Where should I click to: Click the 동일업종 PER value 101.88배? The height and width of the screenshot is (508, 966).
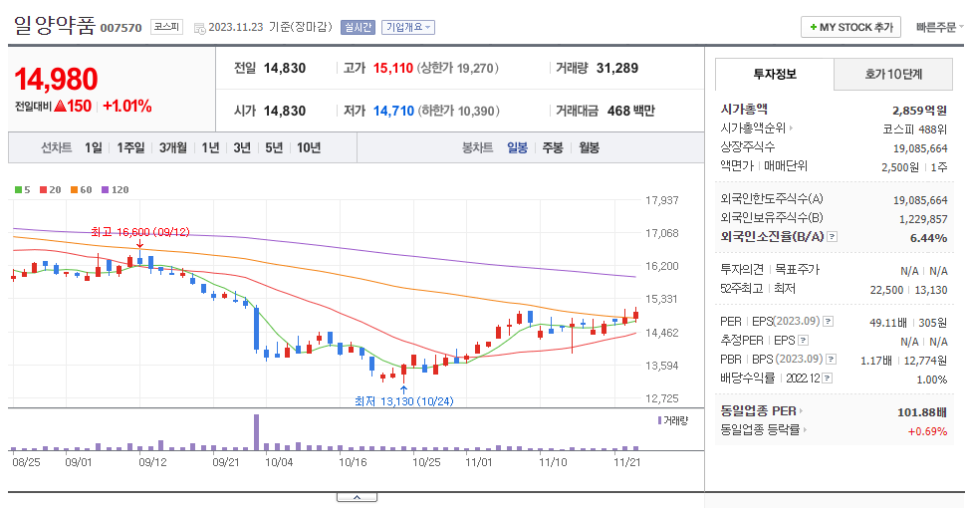pyautogui.click(x=922, y=412)
